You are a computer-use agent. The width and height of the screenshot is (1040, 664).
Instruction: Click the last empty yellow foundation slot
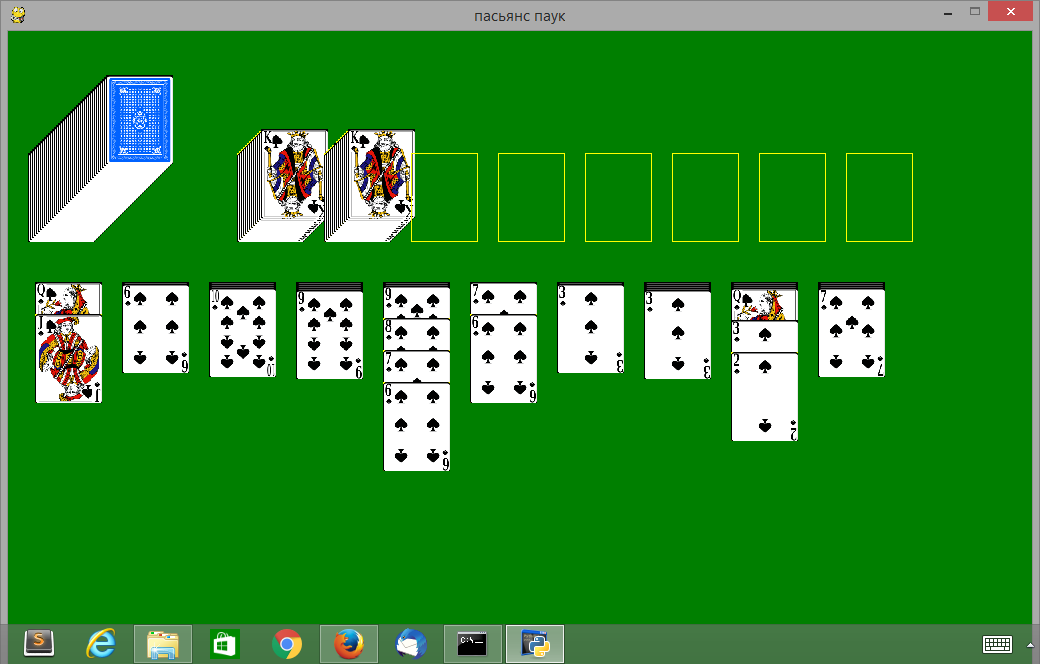click(x=879, y=197)
